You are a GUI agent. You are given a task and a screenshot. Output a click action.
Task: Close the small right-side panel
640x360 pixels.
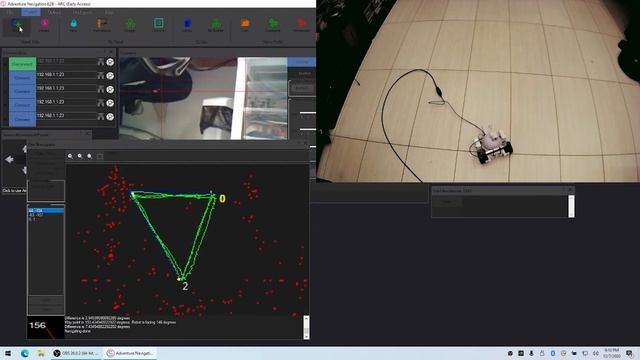pos(570,190)
